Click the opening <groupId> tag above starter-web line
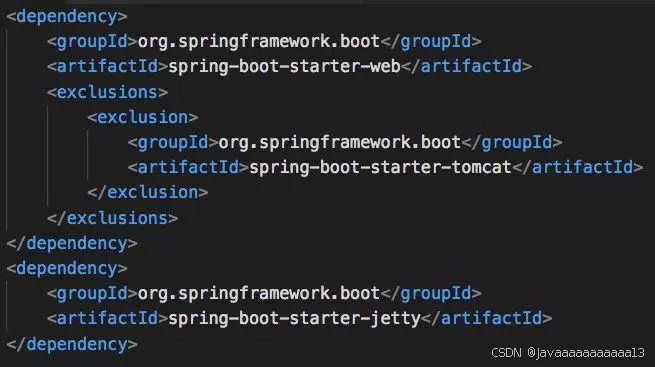 tap(92, 42)
